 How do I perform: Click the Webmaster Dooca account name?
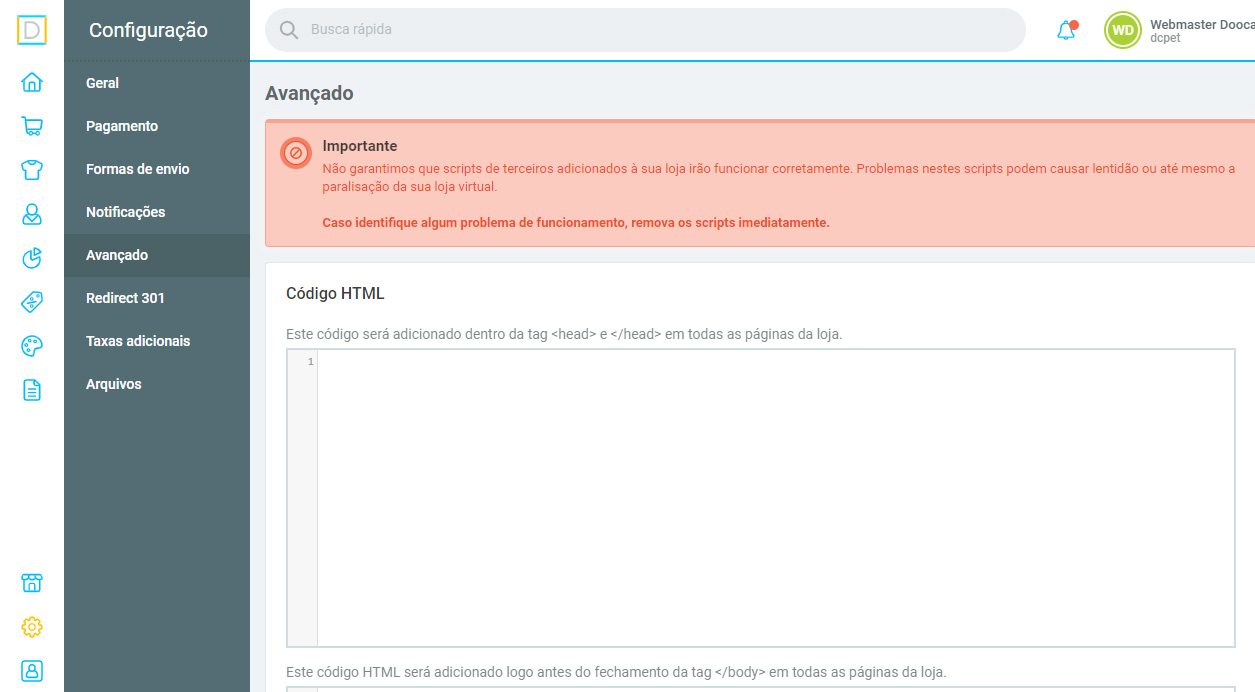[1202, 24]
